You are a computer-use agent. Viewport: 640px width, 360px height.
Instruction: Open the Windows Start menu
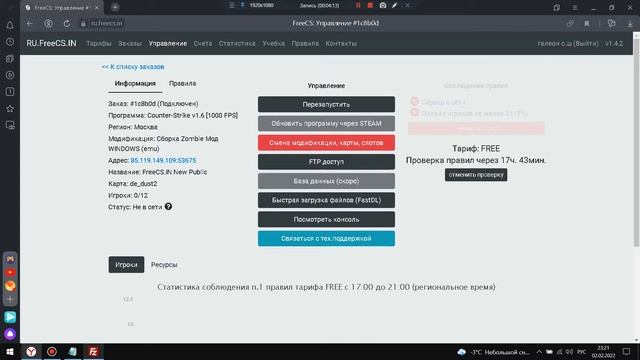tap(10, 351)
